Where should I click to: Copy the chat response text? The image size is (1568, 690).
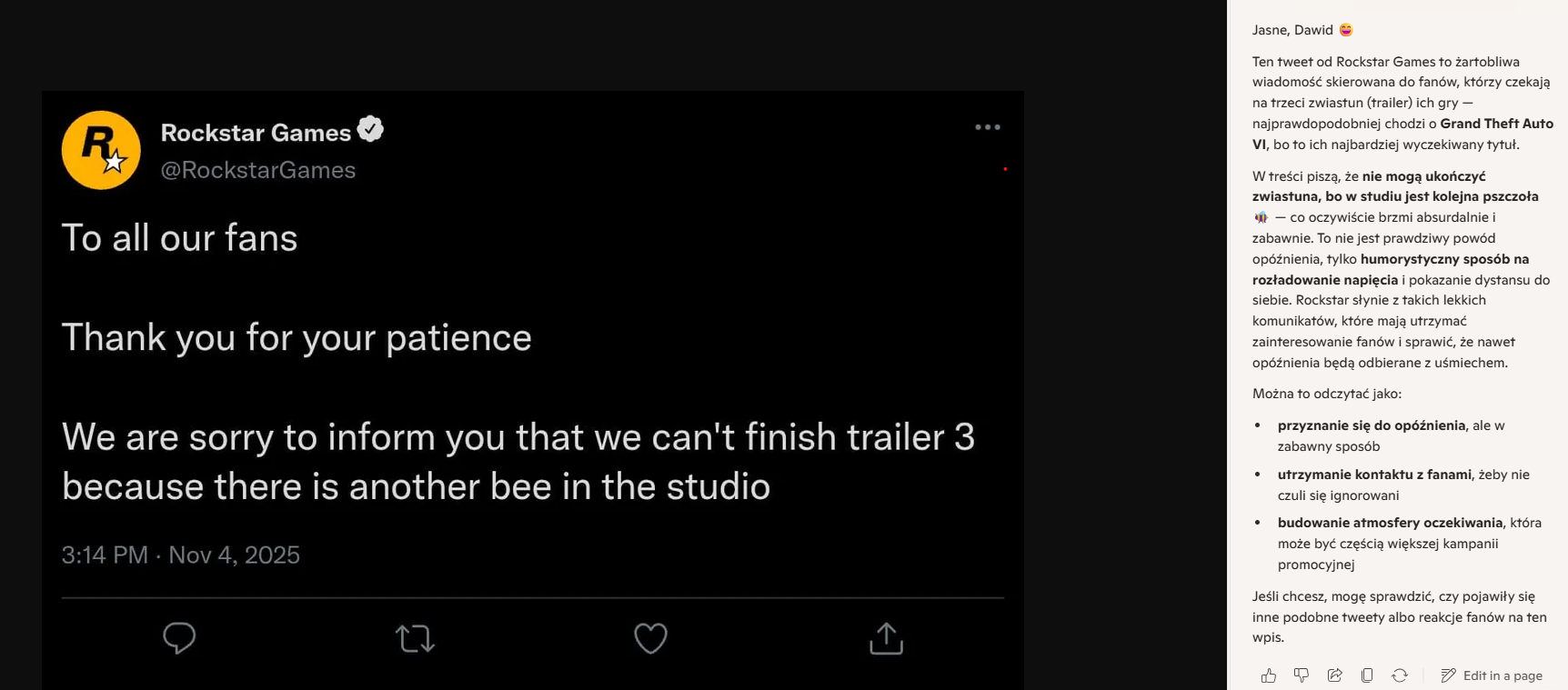click(1367, 675)
